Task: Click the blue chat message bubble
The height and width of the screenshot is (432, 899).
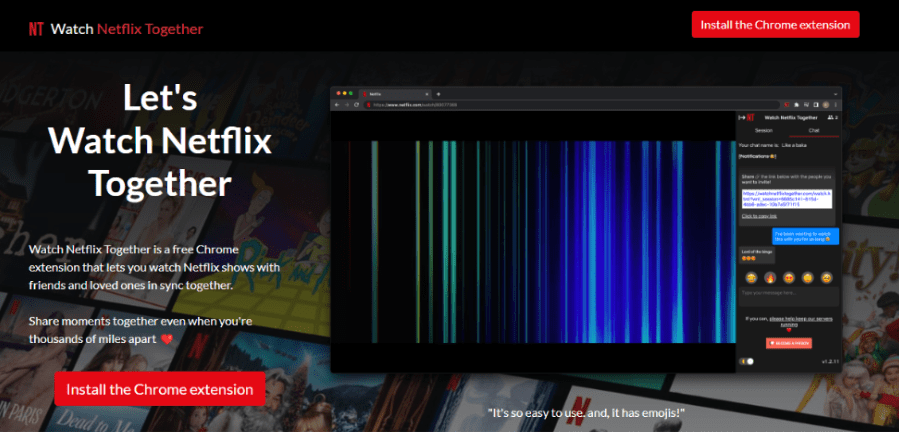Action: click(805, 236)
